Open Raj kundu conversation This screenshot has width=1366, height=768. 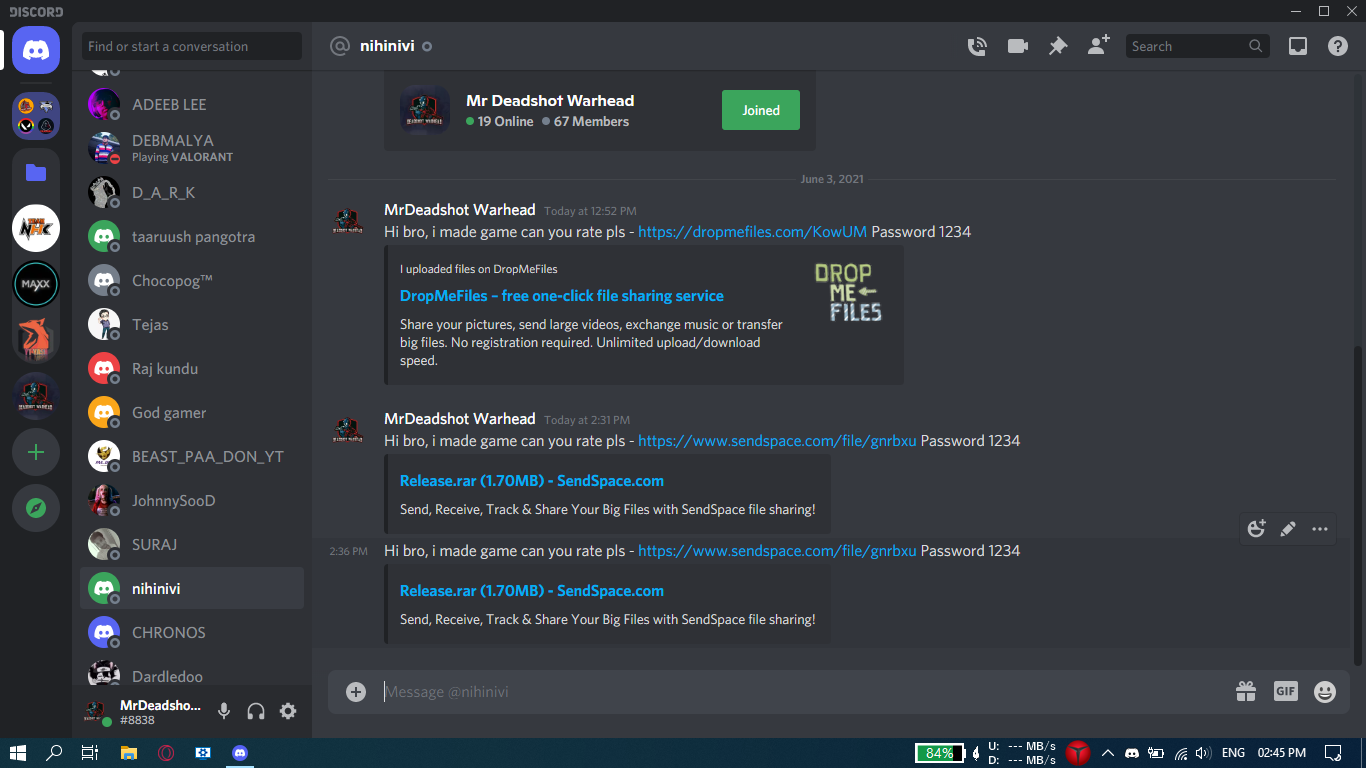click(x=192, y=369)
